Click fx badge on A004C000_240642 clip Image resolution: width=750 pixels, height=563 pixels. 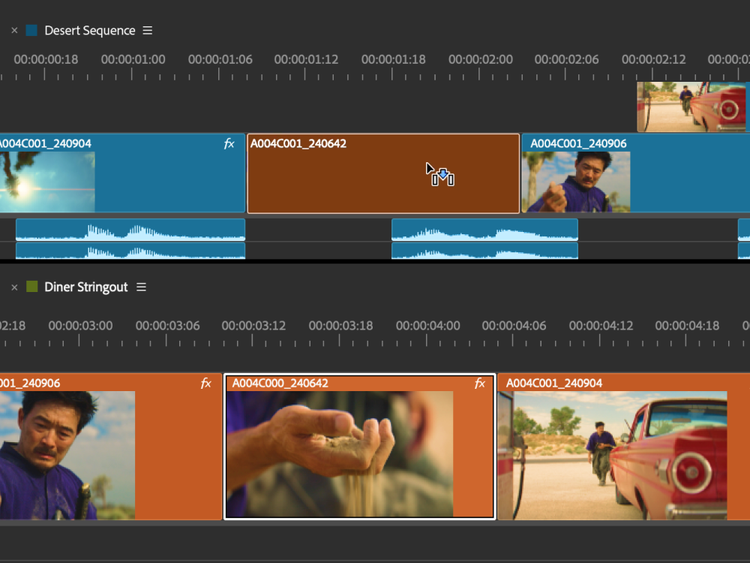click(x=480, y=383)
